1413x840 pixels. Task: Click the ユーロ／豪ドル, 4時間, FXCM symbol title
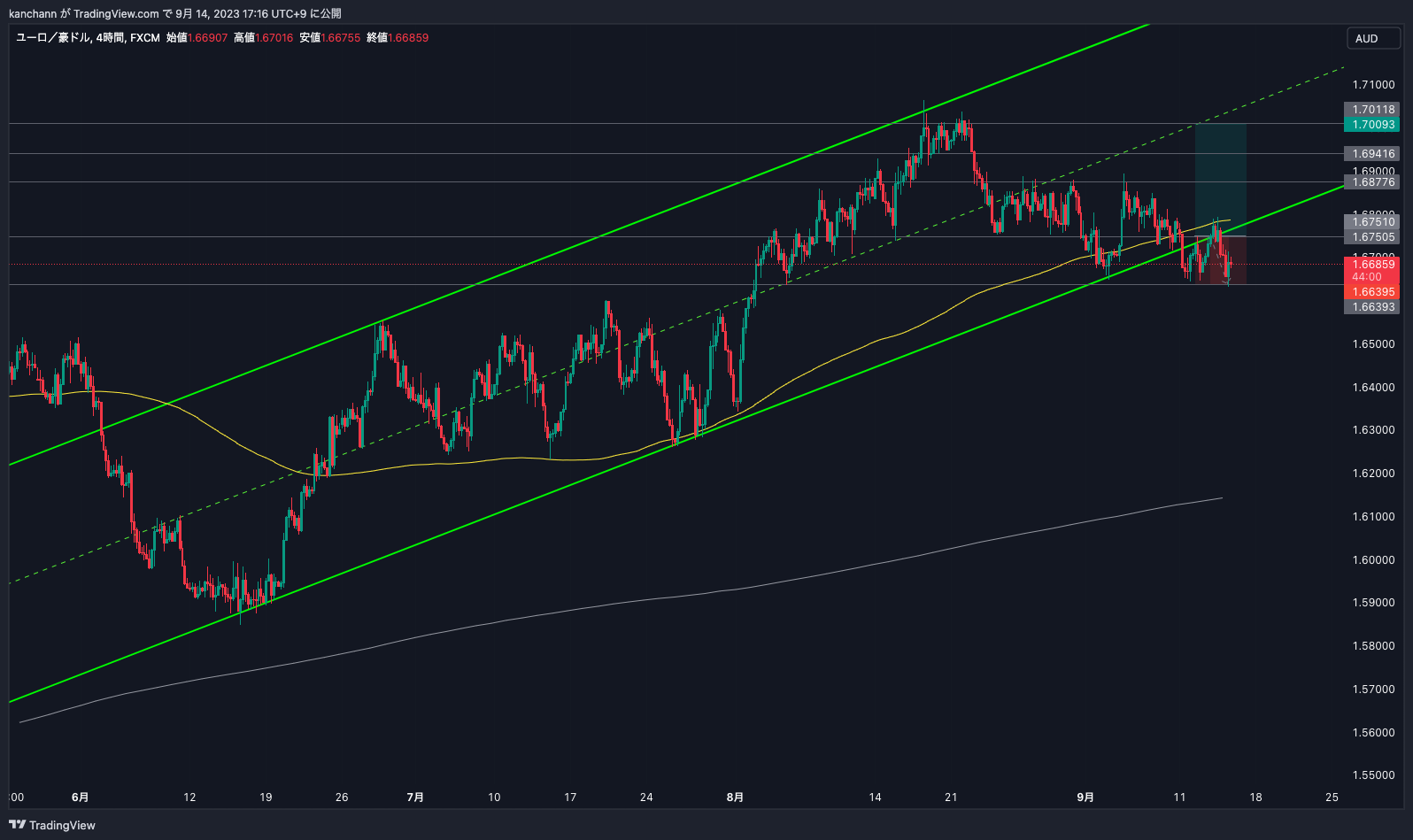[x=89, y=38]
